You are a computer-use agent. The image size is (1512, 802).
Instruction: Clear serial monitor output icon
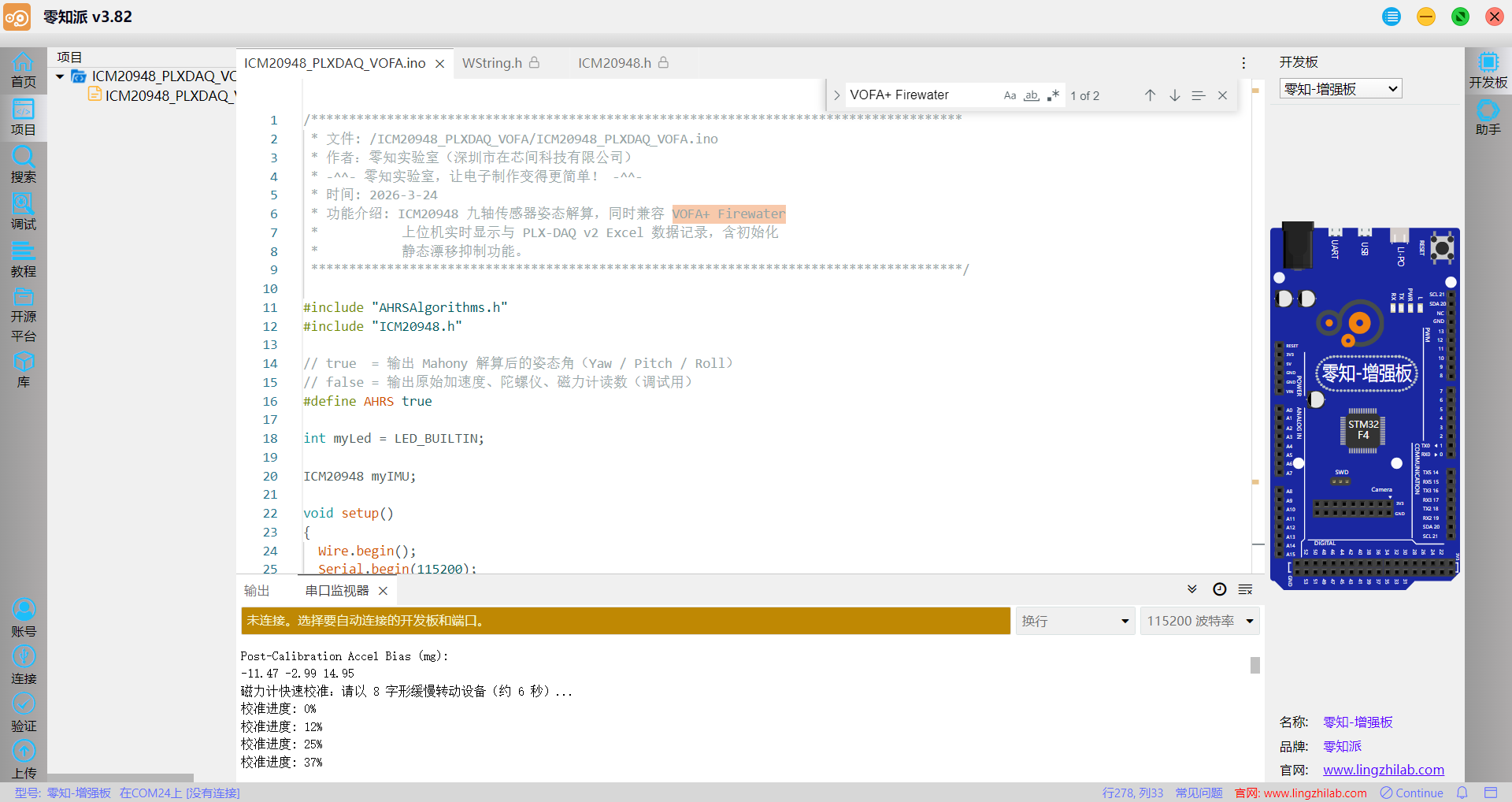(1245, 589)
